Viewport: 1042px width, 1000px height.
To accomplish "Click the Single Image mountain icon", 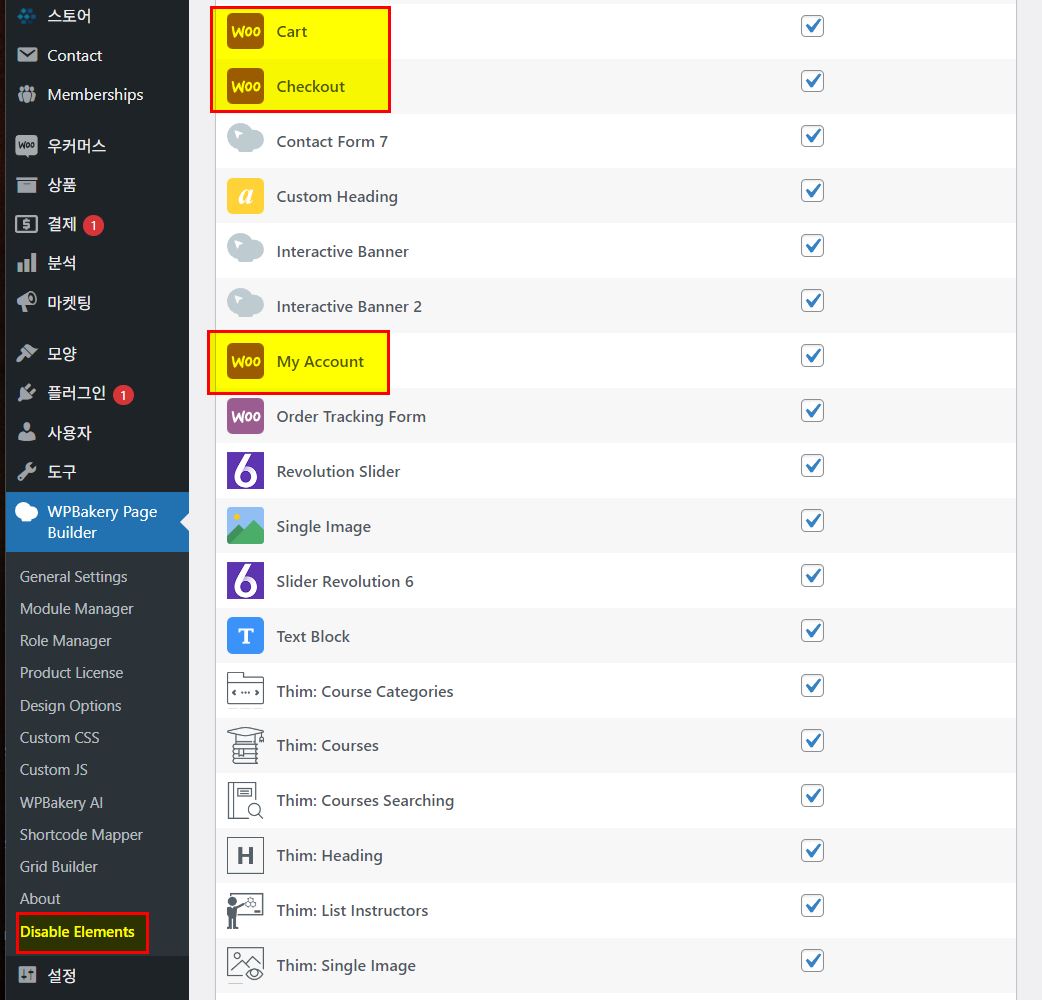I will tap(245, 526).
